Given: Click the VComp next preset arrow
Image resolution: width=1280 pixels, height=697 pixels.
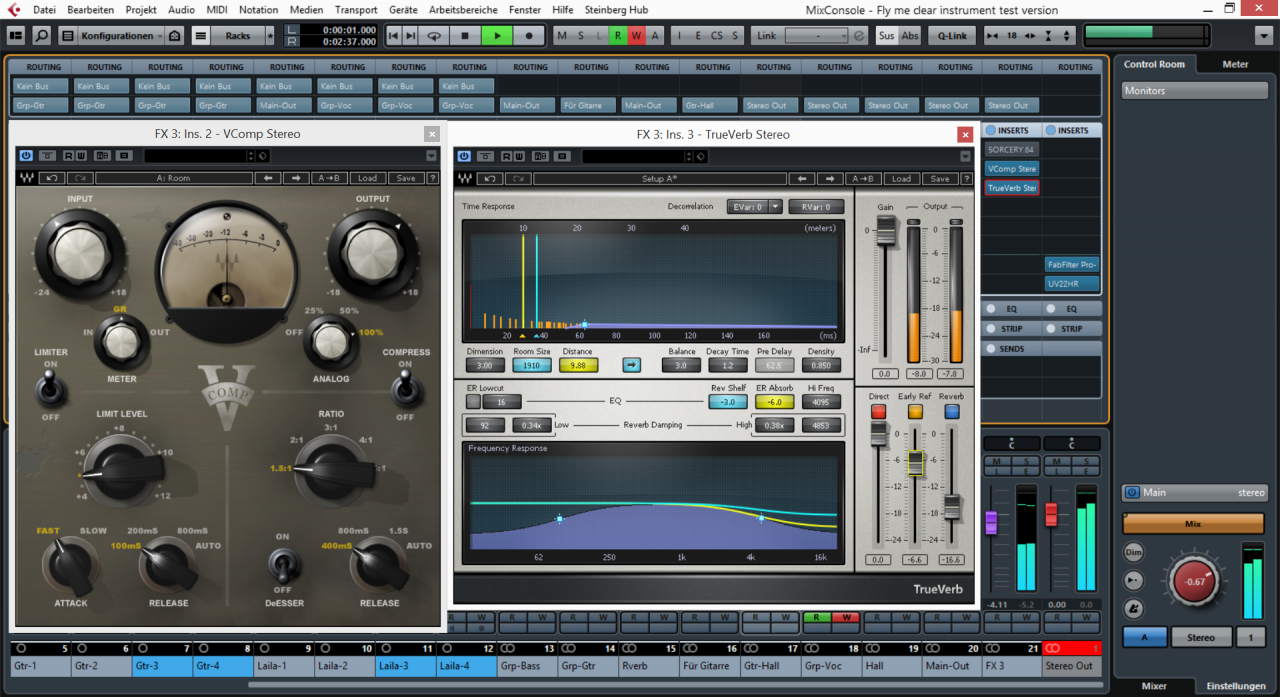Looking at the screenshot, I should pyautogui.click(x=295, y=178).
